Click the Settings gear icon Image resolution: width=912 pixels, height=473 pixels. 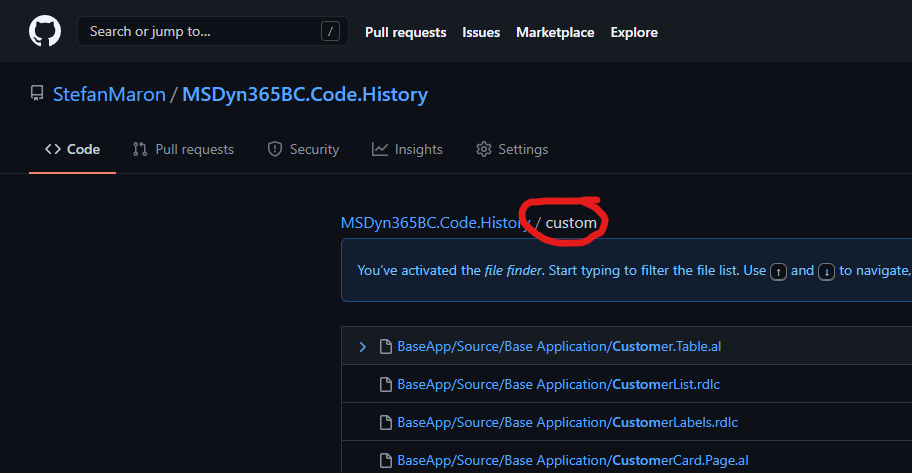tap(484, 149)
